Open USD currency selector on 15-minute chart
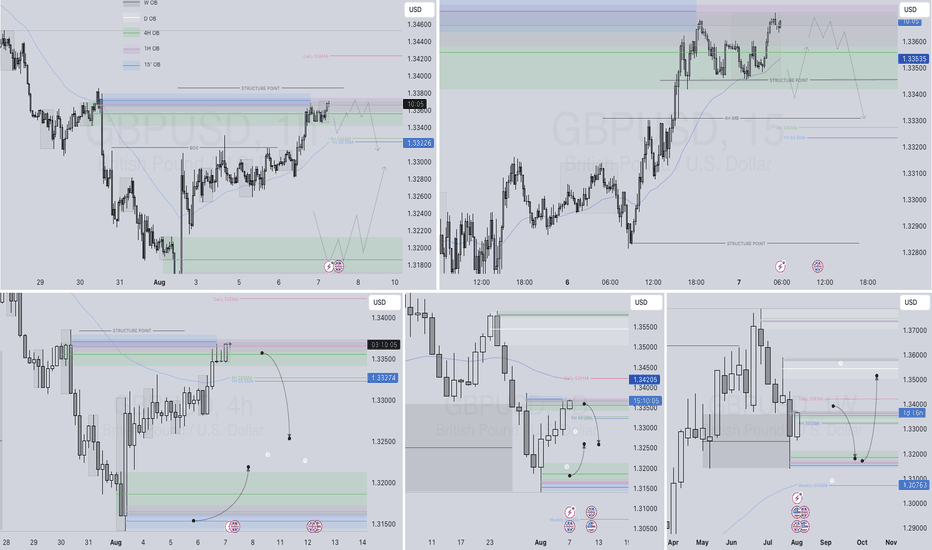The width and height of the screenshot is (932, 550). coord(912,10)
